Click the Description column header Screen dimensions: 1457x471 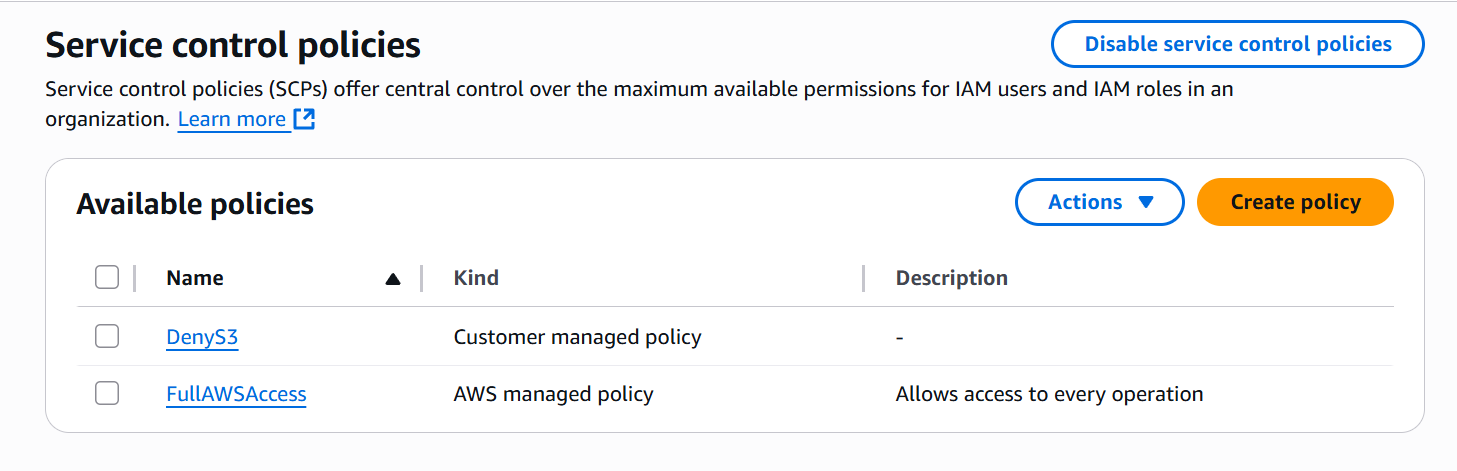coord(951,278)
